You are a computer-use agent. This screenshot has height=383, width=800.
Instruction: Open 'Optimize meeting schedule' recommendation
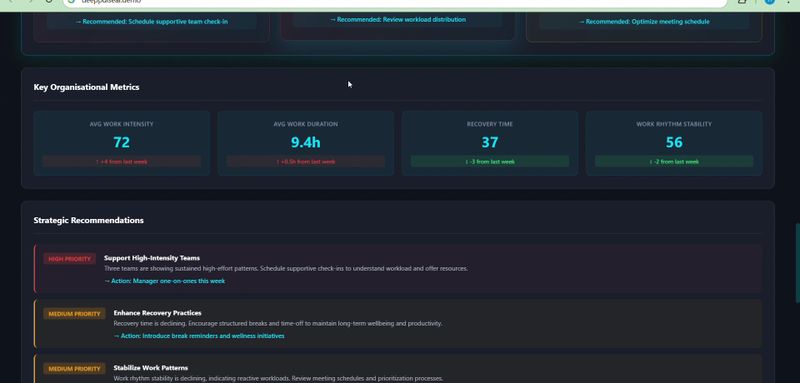point(644,21)
